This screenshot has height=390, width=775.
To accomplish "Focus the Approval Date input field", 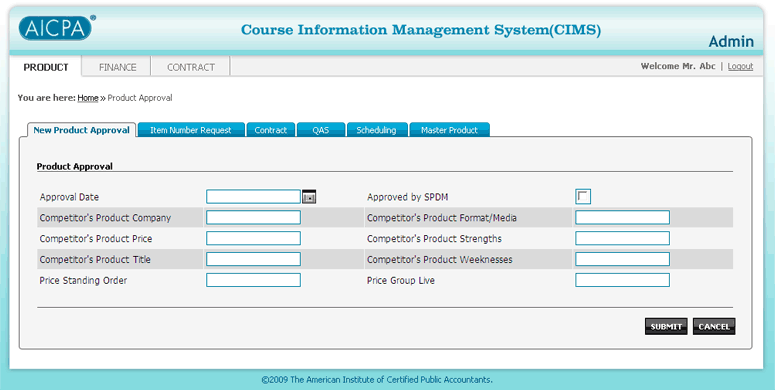I will coord(253,197).
